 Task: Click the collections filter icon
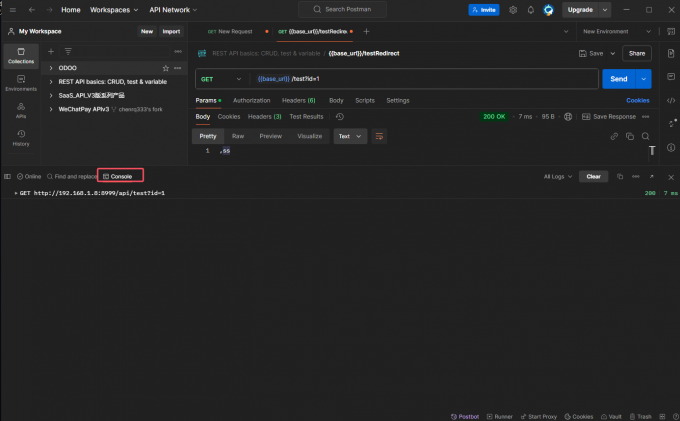click(68, 52)
